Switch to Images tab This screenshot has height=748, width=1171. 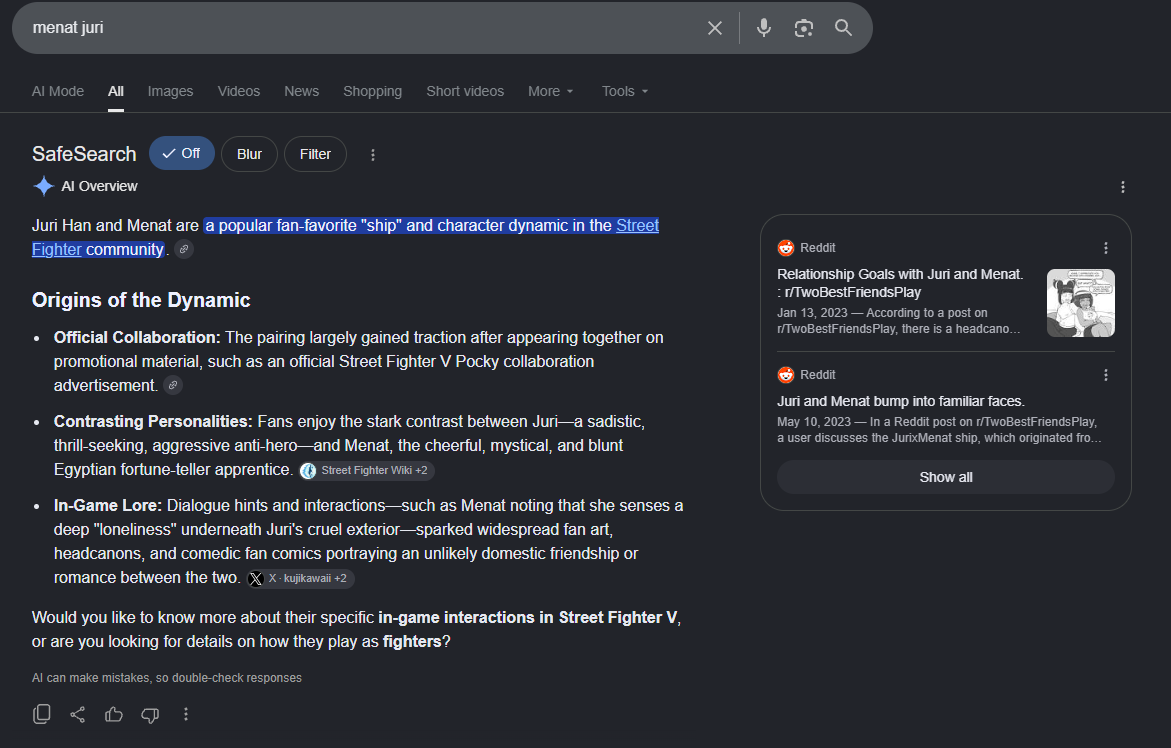(x=170, y=91)
